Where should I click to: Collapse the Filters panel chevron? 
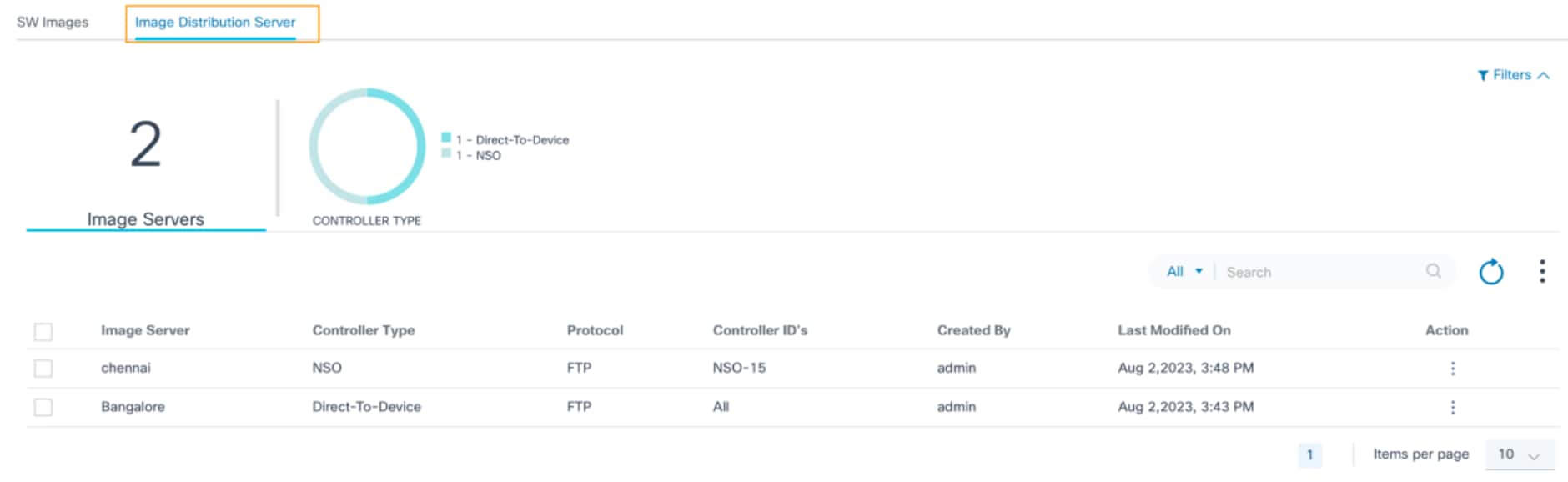coord(1544,76)
